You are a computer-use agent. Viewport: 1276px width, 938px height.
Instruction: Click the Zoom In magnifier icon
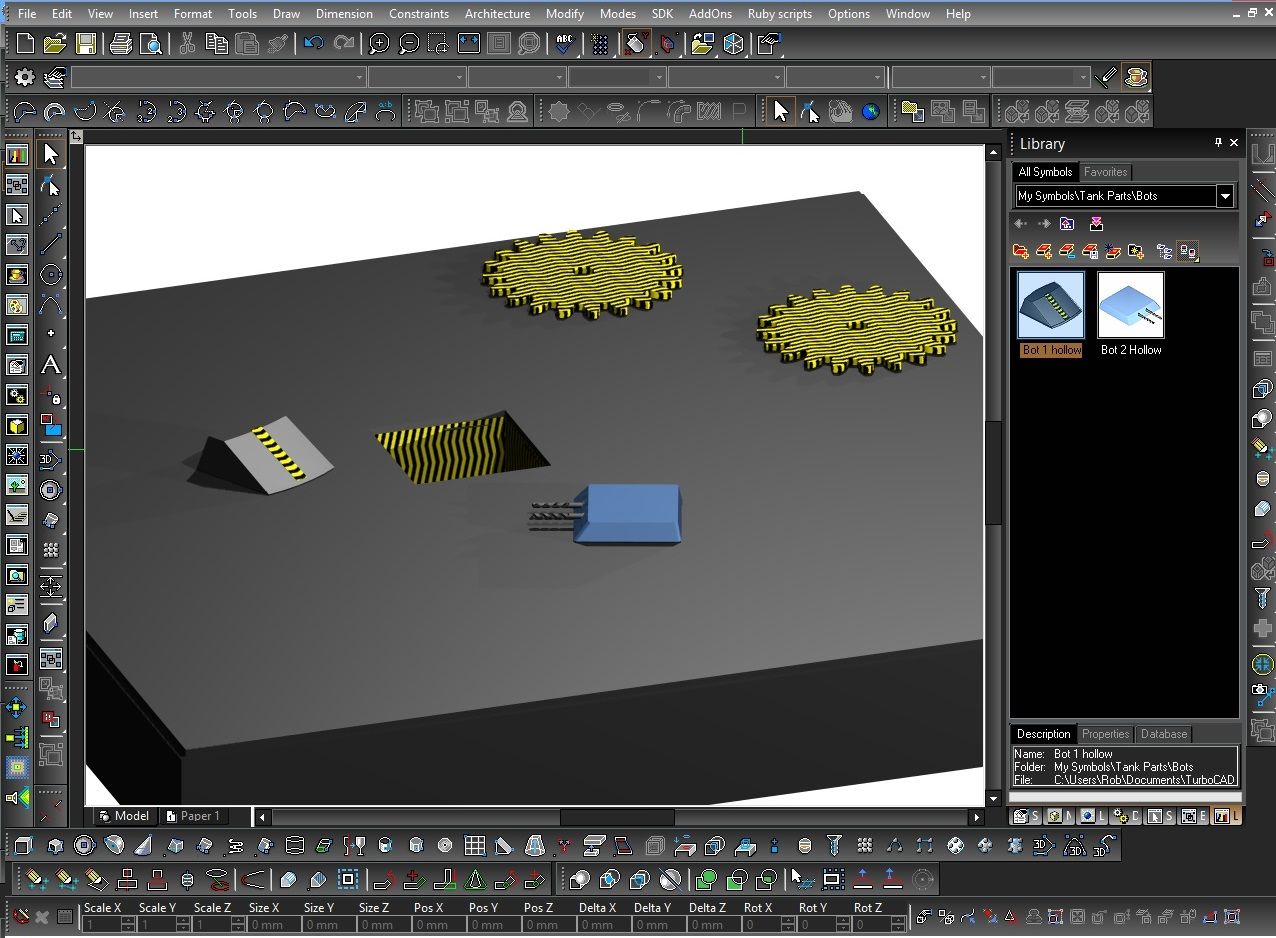point(379,44)
